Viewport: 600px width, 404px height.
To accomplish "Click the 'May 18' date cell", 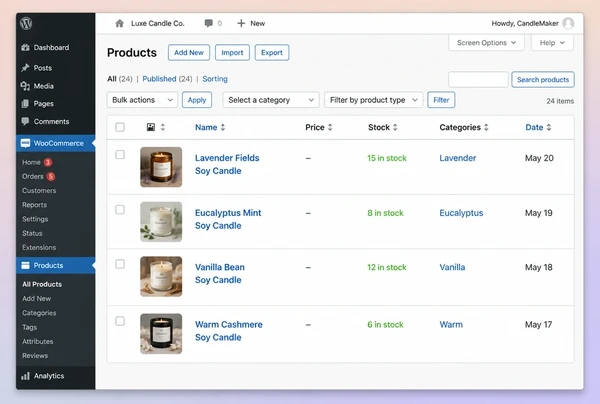I will click(x=538, y=267).
